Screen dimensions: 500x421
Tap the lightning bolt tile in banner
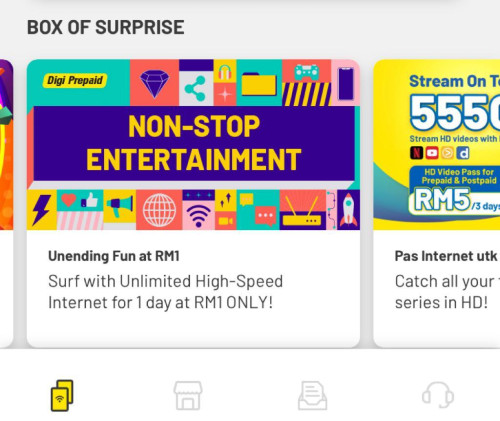(42, 210)
